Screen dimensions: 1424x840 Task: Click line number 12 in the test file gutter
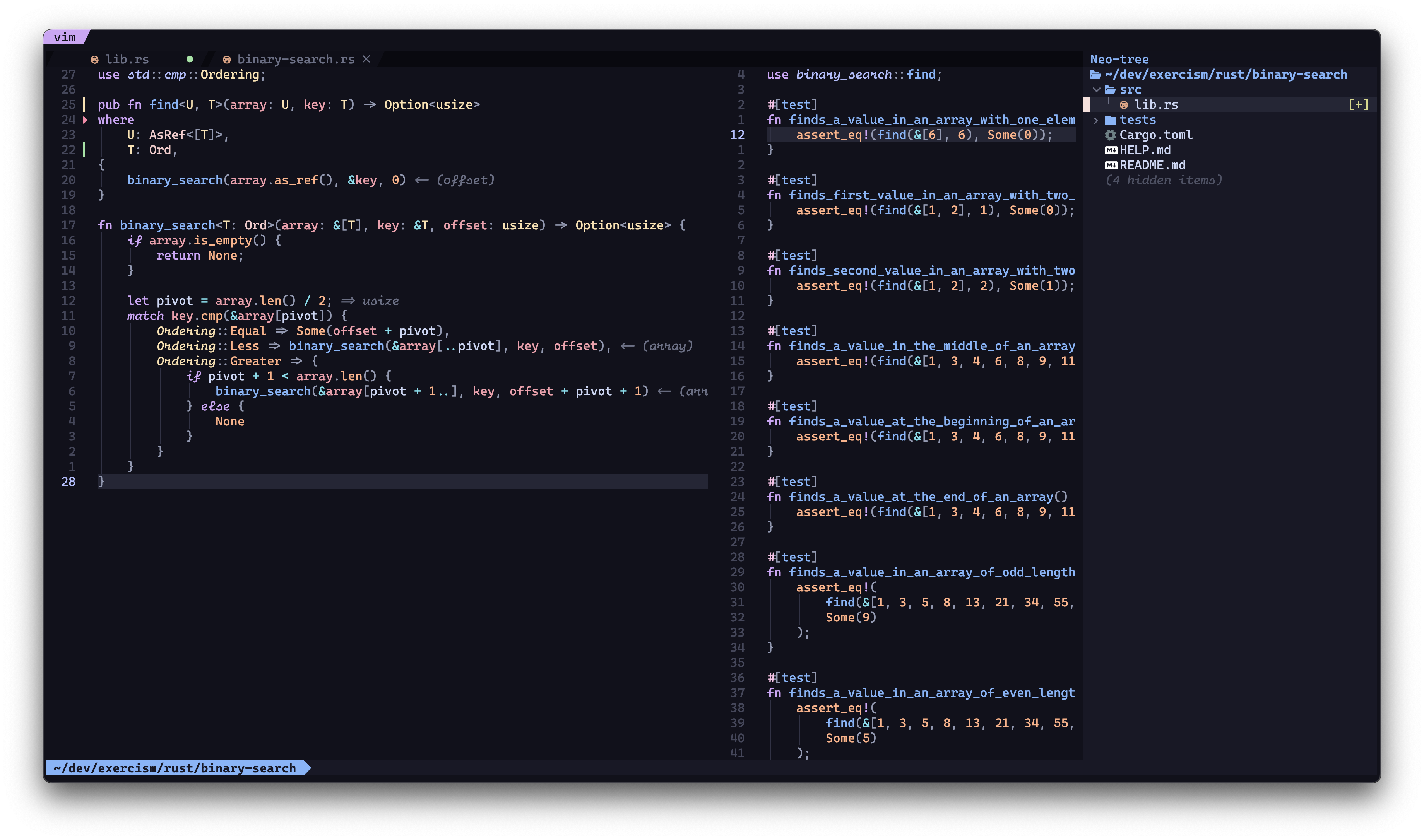(737, 135)
